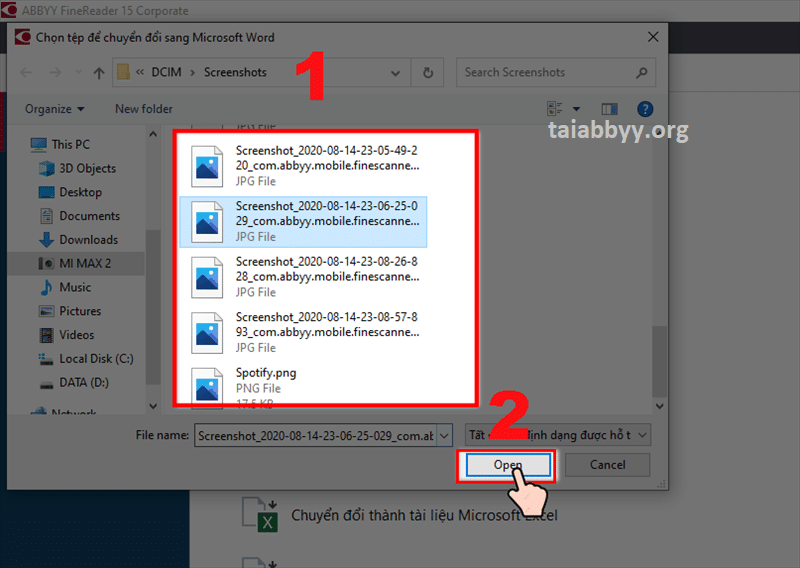This screenshot has height=568, width=800.
Task: Open Documents in navigation pane
Action: point(89,216)
